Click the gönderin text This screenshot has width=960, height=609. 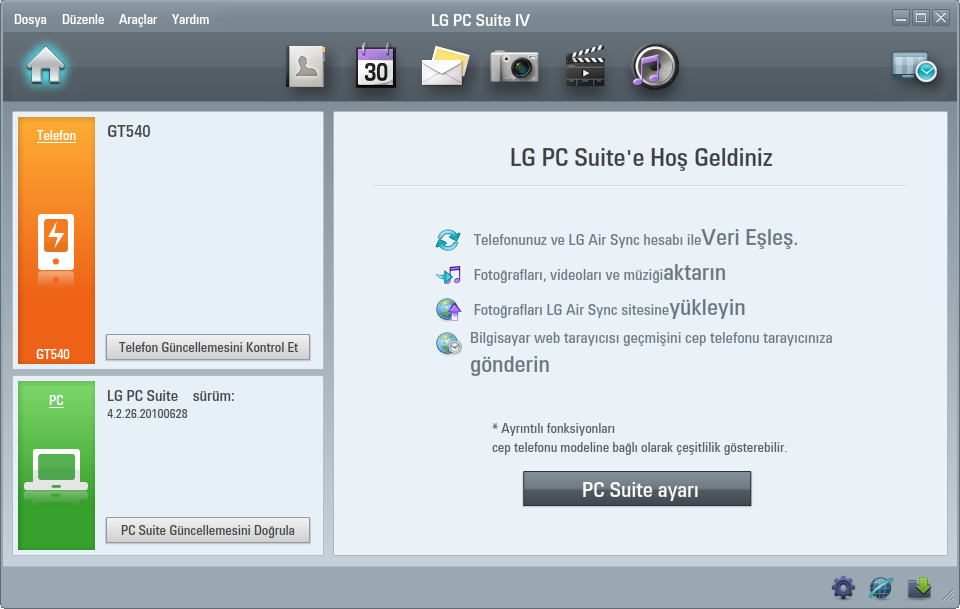[509, 365]
